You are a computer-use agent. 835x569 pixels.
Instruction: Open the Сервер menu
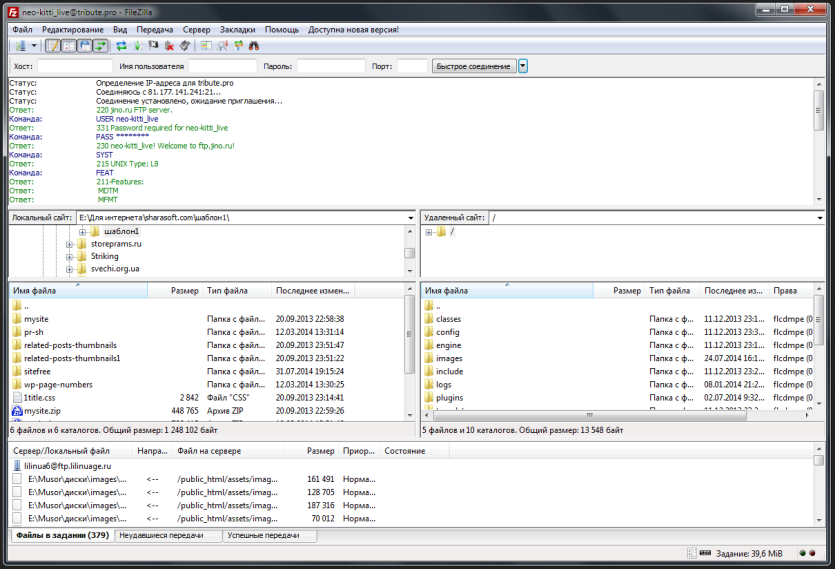coord(197,29)
